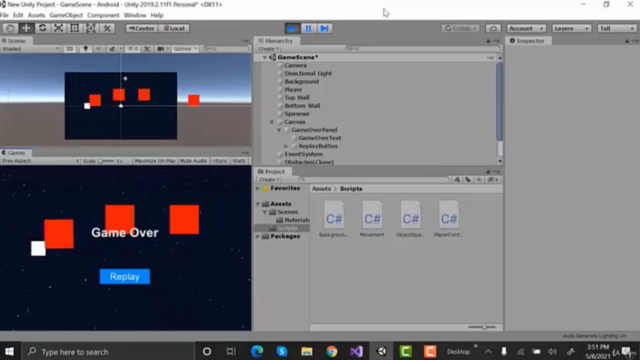Open the Edit menu
The width and height of the screenshot is (640, 360).
pos(18,15)
